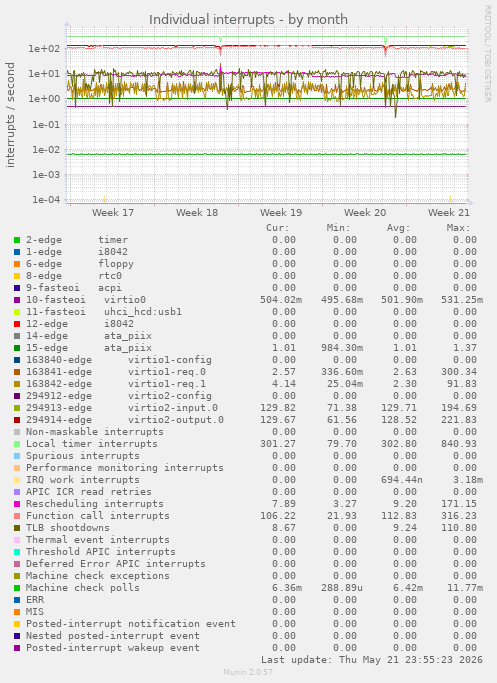This screenshot has height=683, width=497.
Task: Click the virtio1-req.1 legend entry
Action: point(116,384)
